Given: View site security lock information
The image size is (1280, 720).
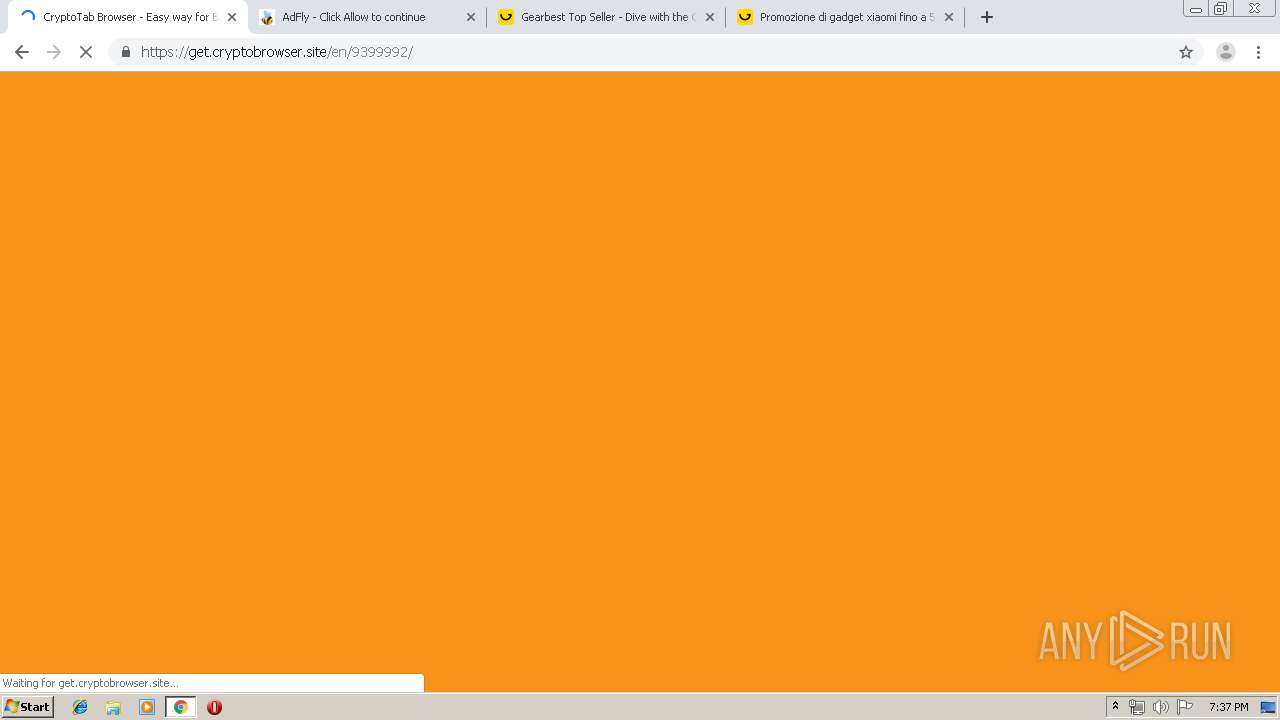Looking at the screenshot, I should [126, 52].
